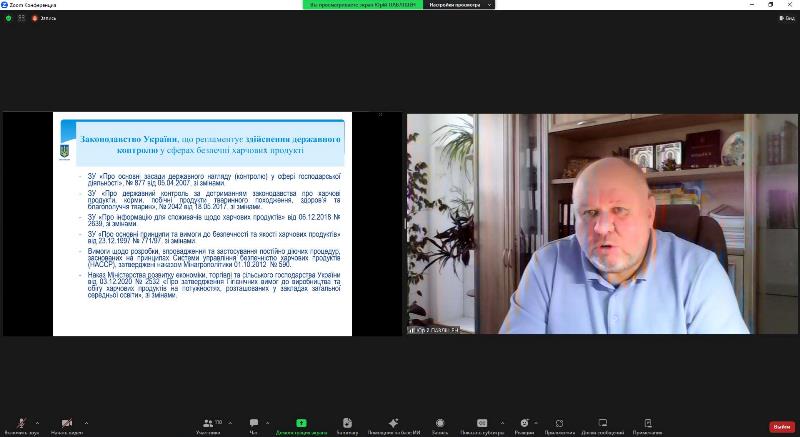Click the HACCP requirements bullet on slide
The width and height of the screenshot is (800, 437).
pyautogui.click(x=214, y=258)
